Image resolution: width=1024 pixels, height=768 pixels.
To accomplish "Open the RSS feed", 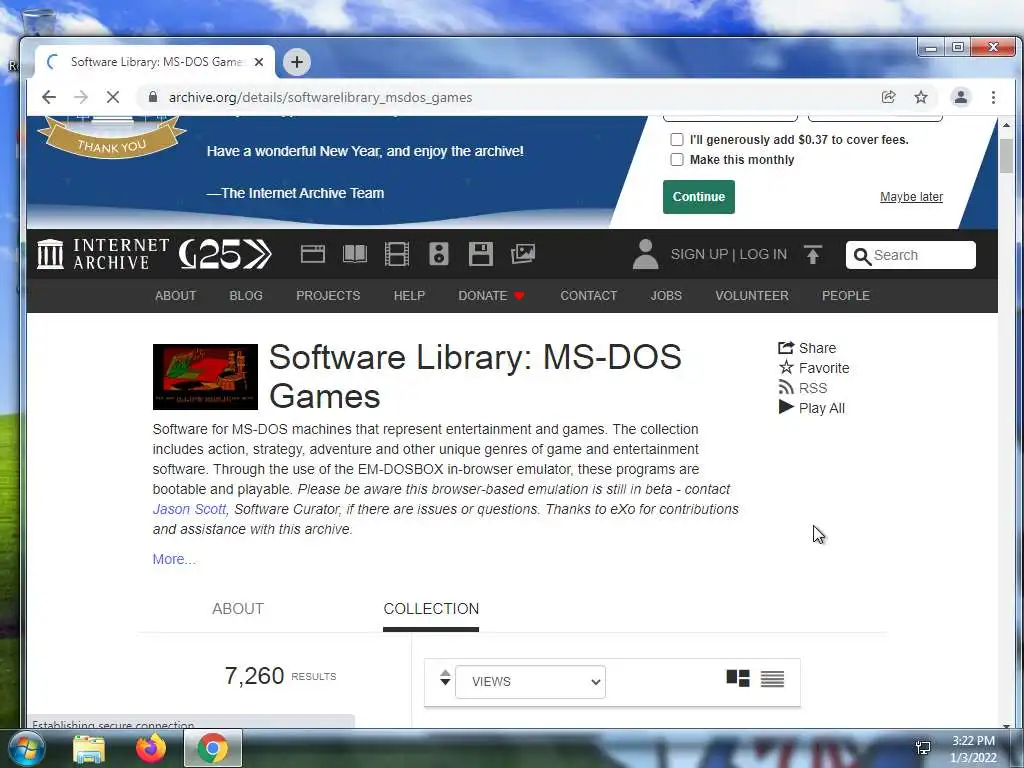I will [x=803, y=388].
